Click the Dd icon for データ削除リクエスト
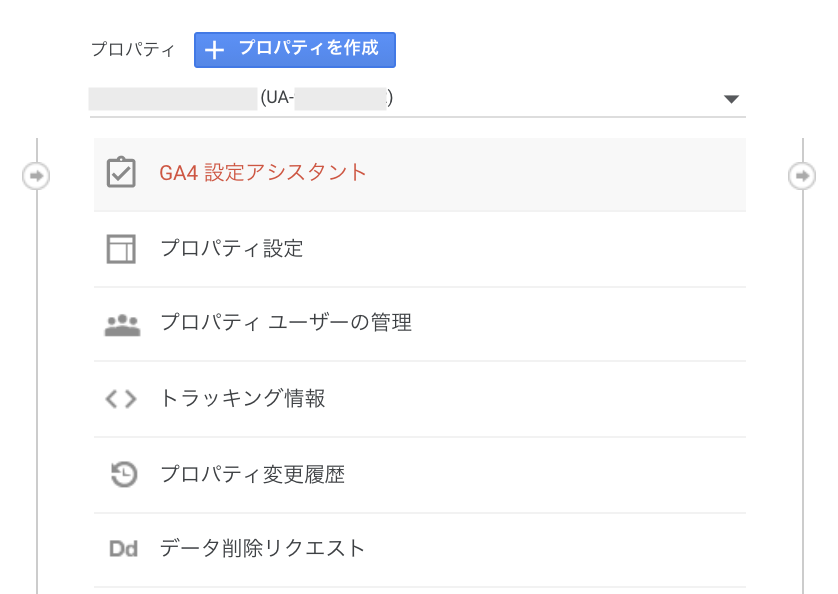838x594 pixels. pyautogui.click(x=123, y=549)
